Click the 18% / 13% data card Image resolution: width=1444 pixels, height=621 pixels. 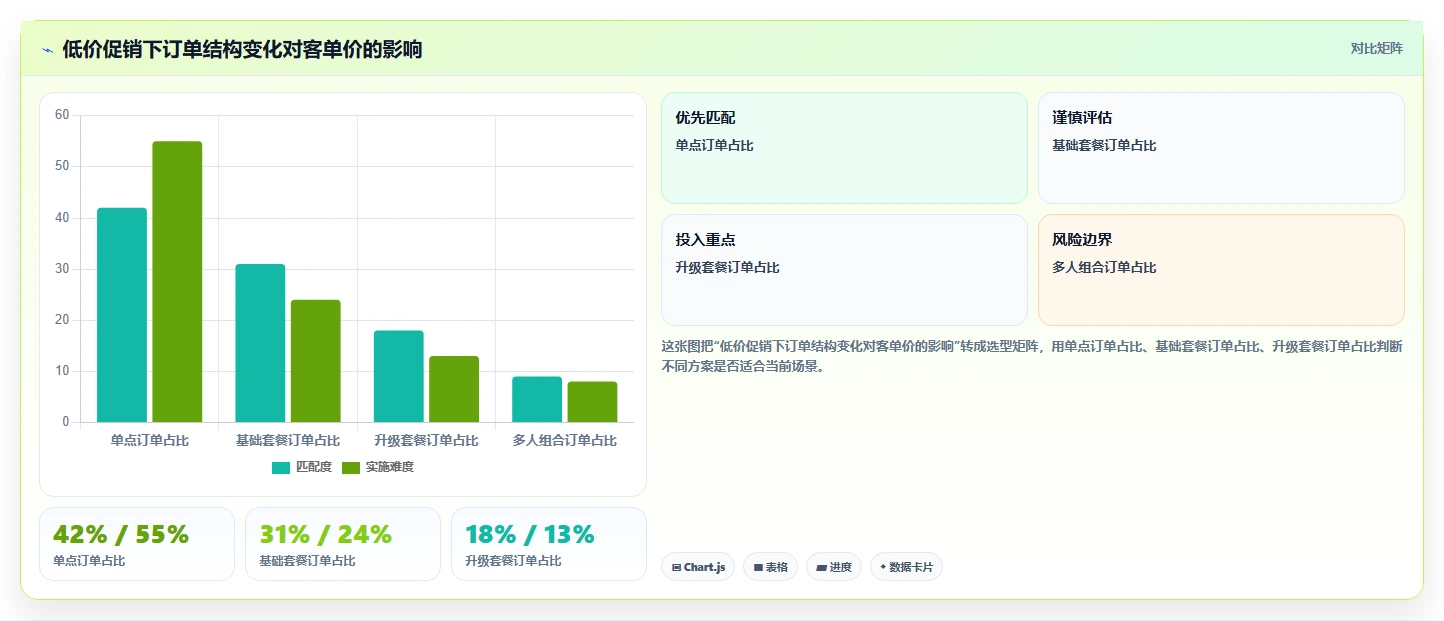[549, 544]
